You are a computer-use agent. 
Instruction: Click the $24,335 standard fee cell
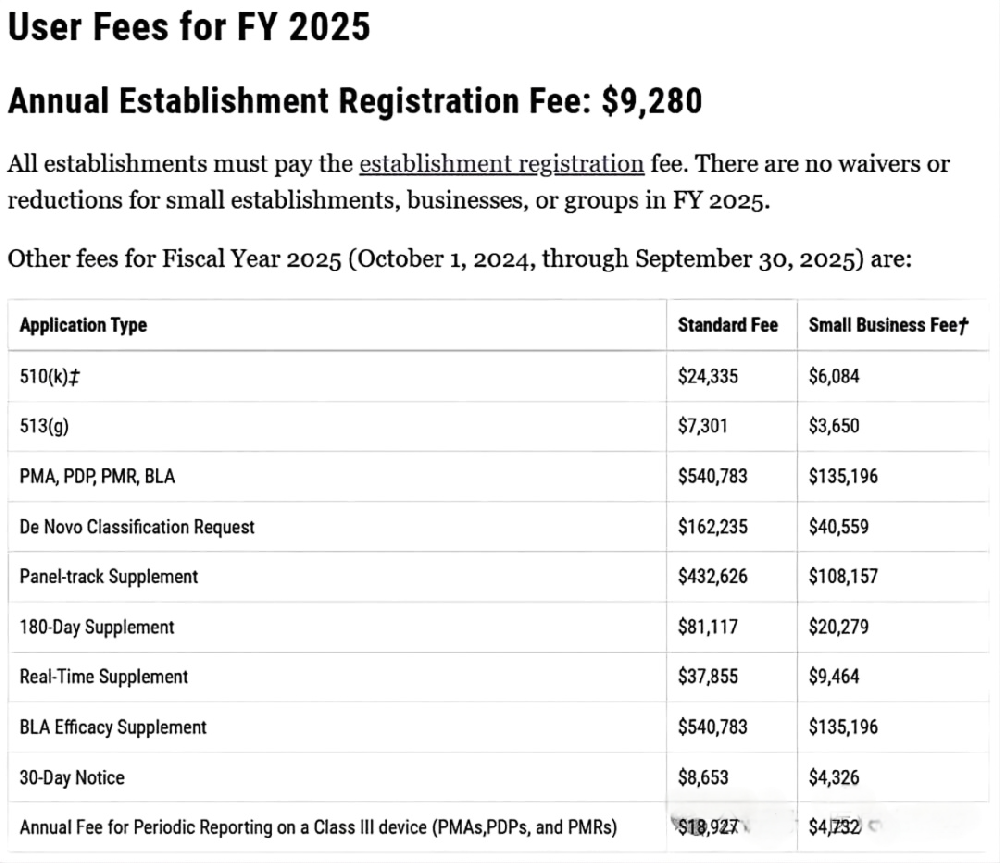711,376
